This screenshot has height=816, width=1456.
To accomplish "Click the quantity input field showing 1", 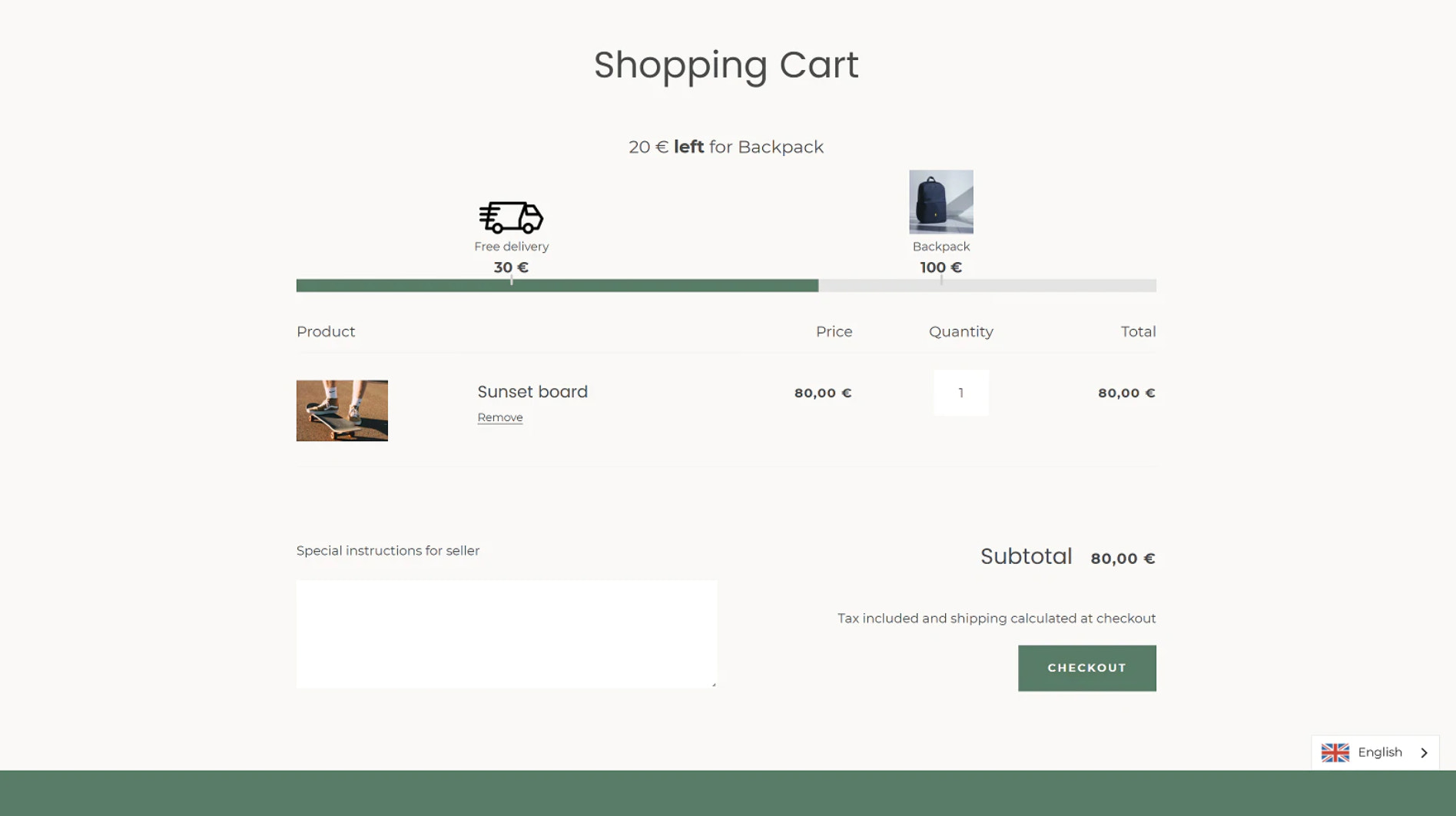I will coord(960,393).
